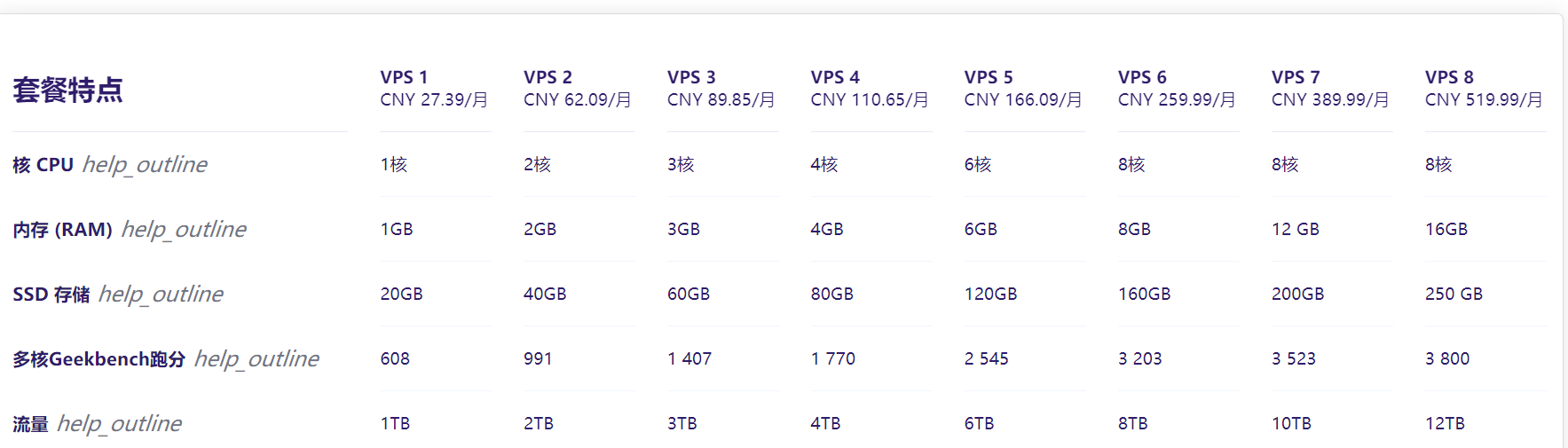The width and height of the screenshot is (1568, 448).
Task: Select the VPS 6 plan header
Action: [1142, 77]
